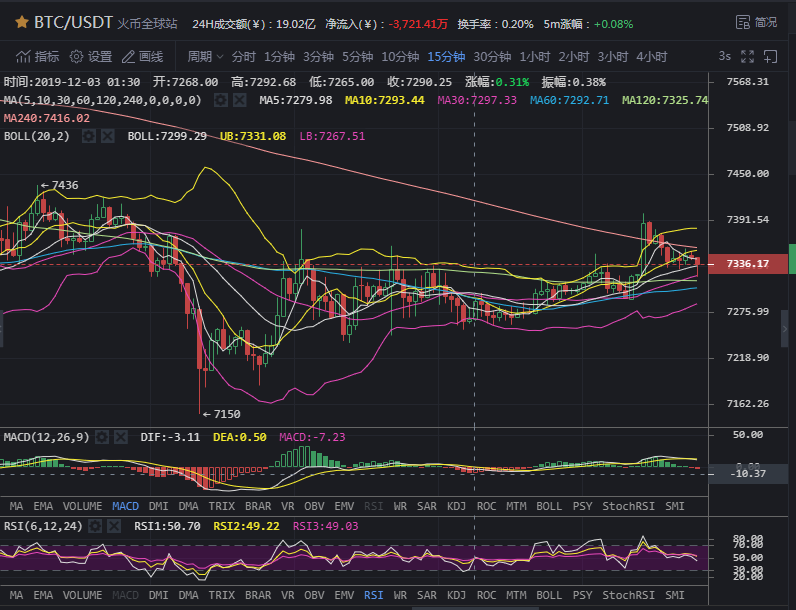This screenshot has height=610, width=796.
Task: Open MACD(12,26,9) settings gear
Action: 102,437
